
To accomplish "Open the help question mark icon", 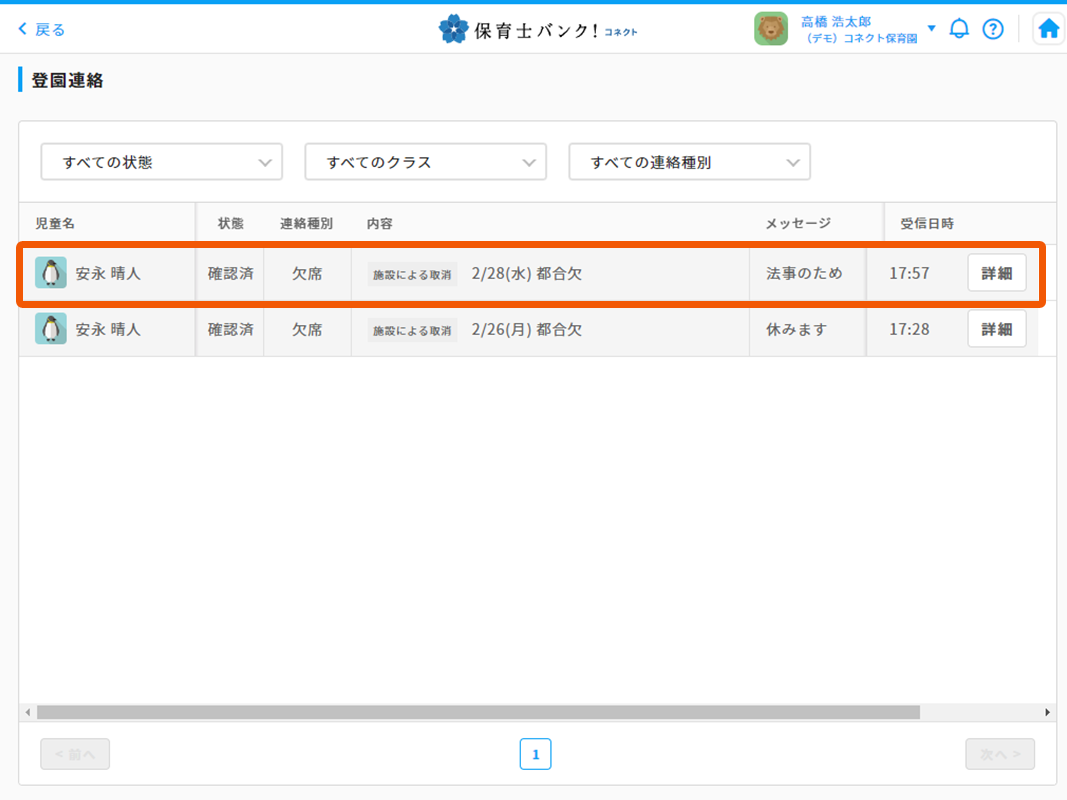I will click(x=992, y=29).
